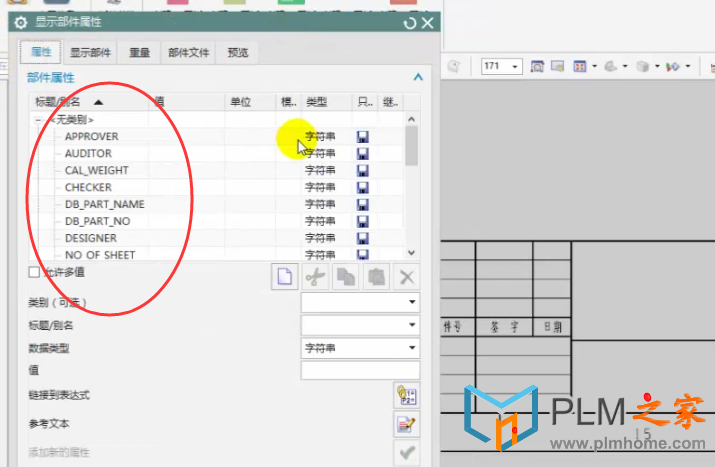Select the APPROVER attribute row
Screen dimensions: 715x467
point(217,136)
